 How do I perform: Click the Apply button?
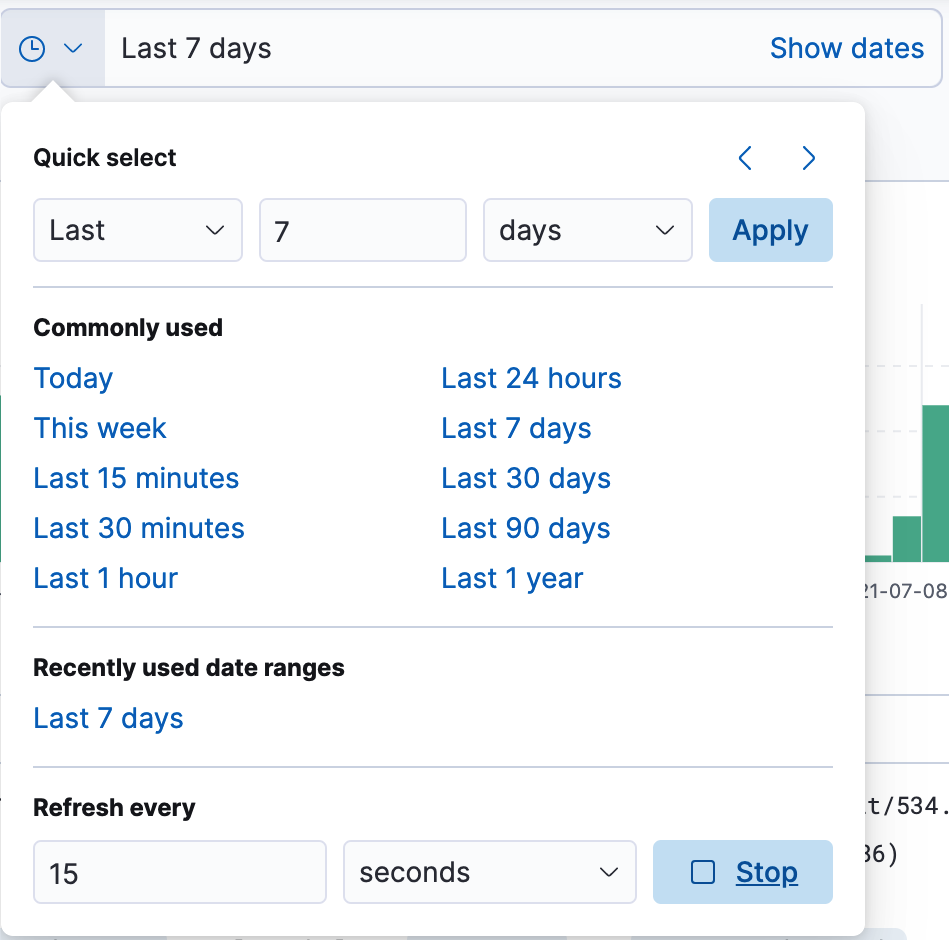770,231
